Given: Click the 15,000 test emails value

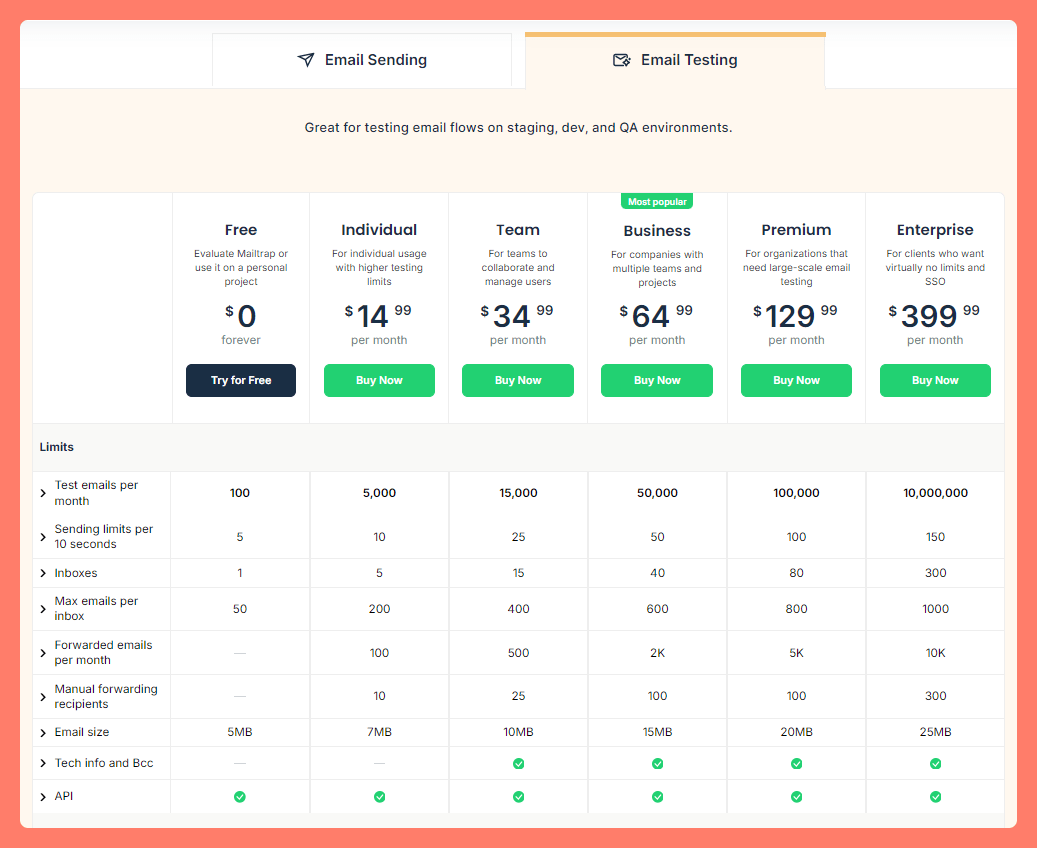Looking at the screenshot, I should click(x=518, y=493).
